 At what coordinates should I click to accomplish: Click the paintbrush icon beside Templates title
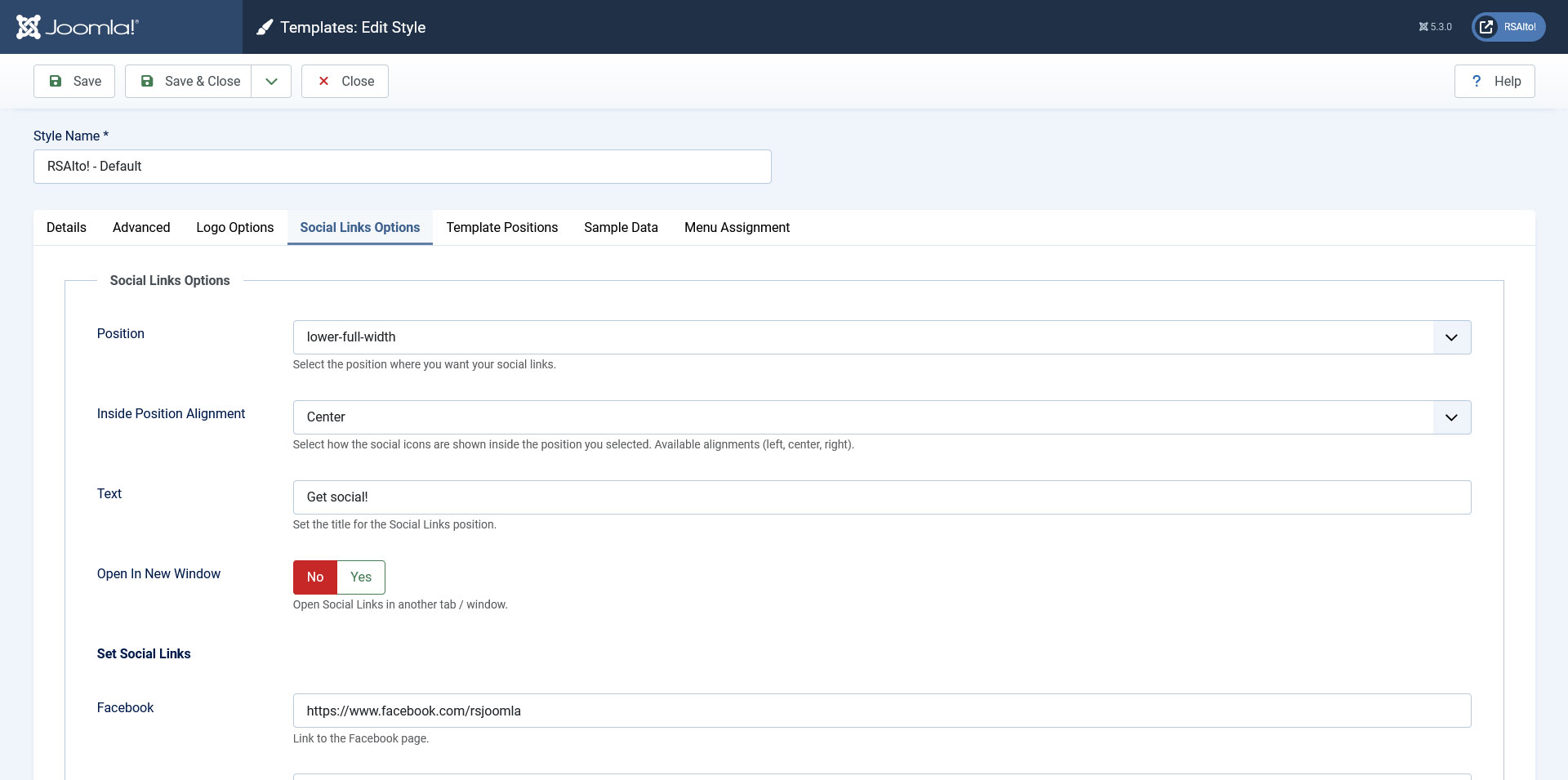point(265,28)
